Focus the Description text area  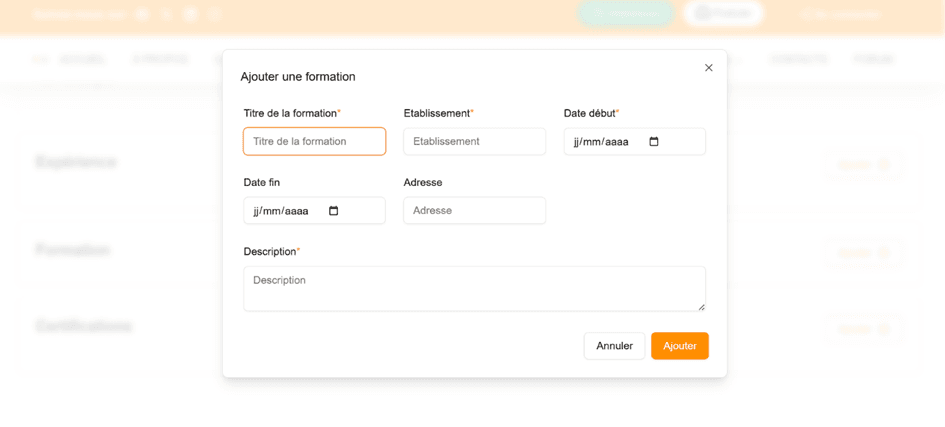(474, 288)
